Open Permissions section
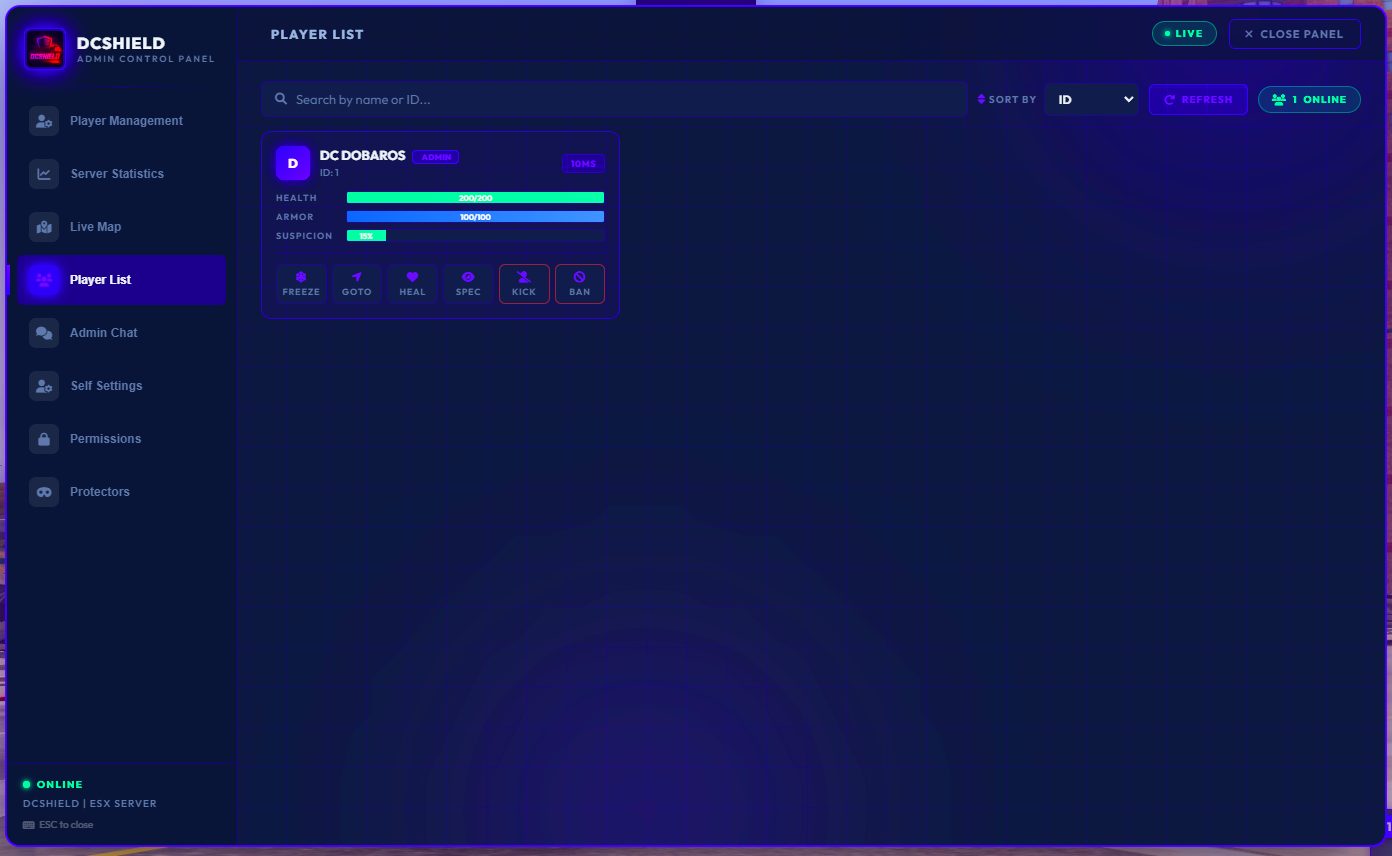Viewport: 1392px width, 856px height. point(122,439)
